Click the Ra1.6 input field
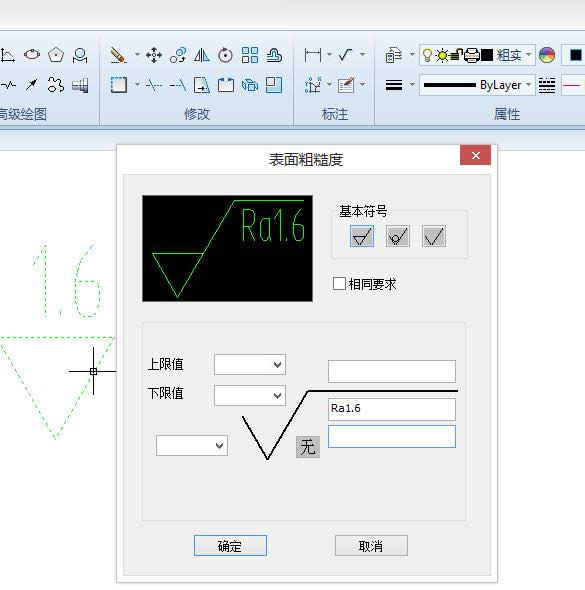This screenshot has width=585, height=590. coord(392,409)
